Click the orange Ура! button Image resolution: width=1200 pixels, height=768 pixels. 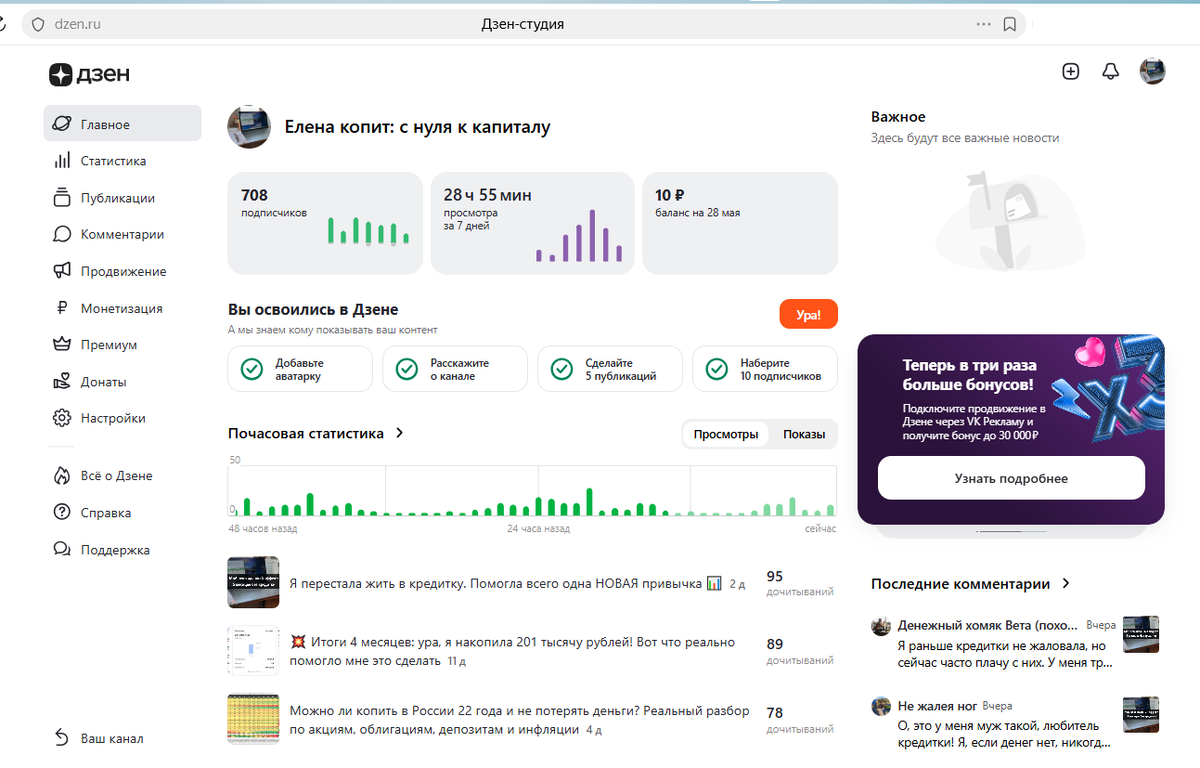point(808,314)
